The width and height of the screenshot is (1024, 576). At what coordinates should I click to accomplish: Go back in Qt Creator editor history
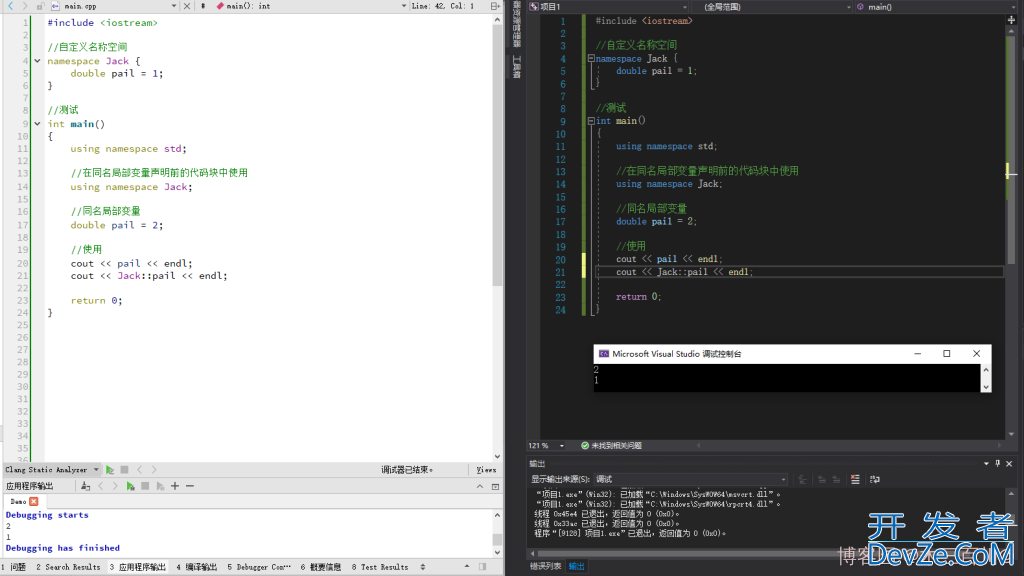click(x=10, y=6)
